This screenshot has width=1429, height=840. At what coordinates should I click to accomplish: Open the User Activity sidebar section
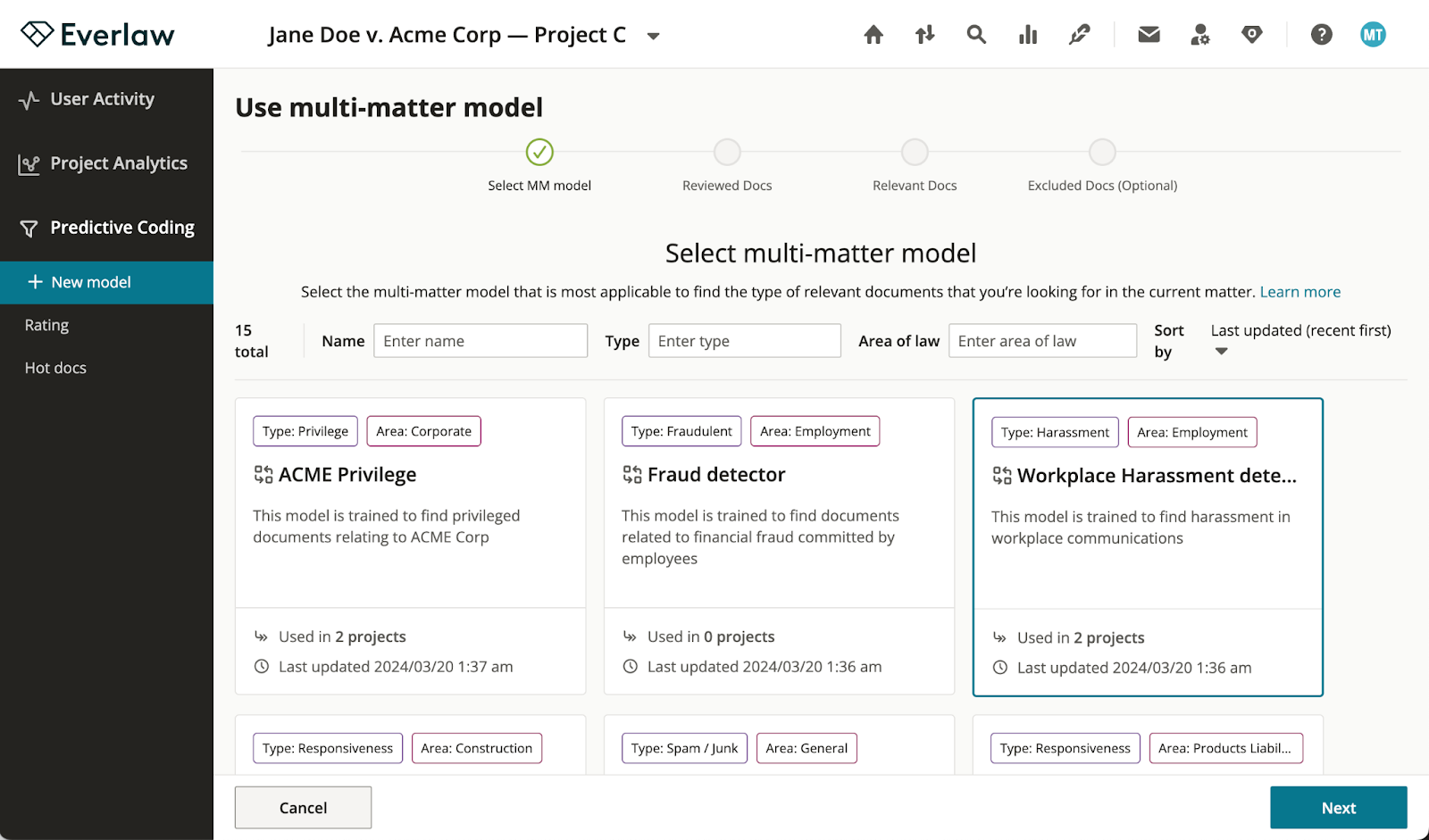pos(106,99)
